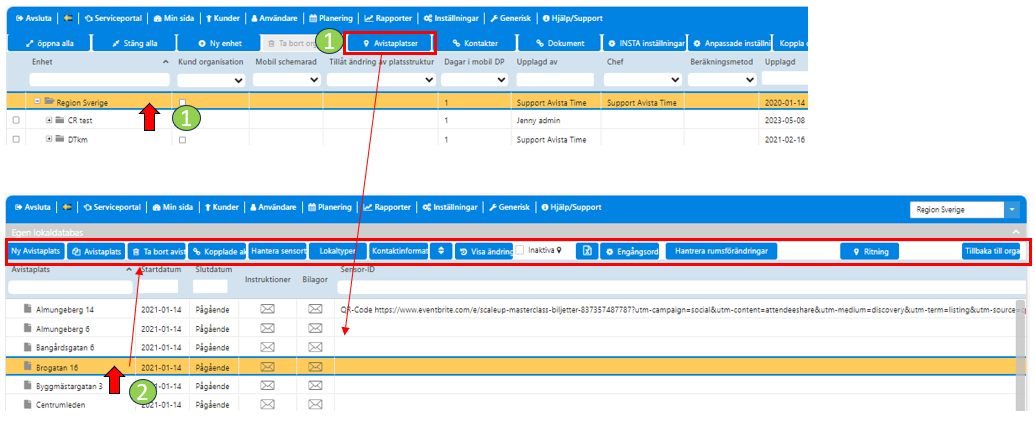
Task: Open Instruktioner envelope for Centrumleden
Action: tap(267, 405)
